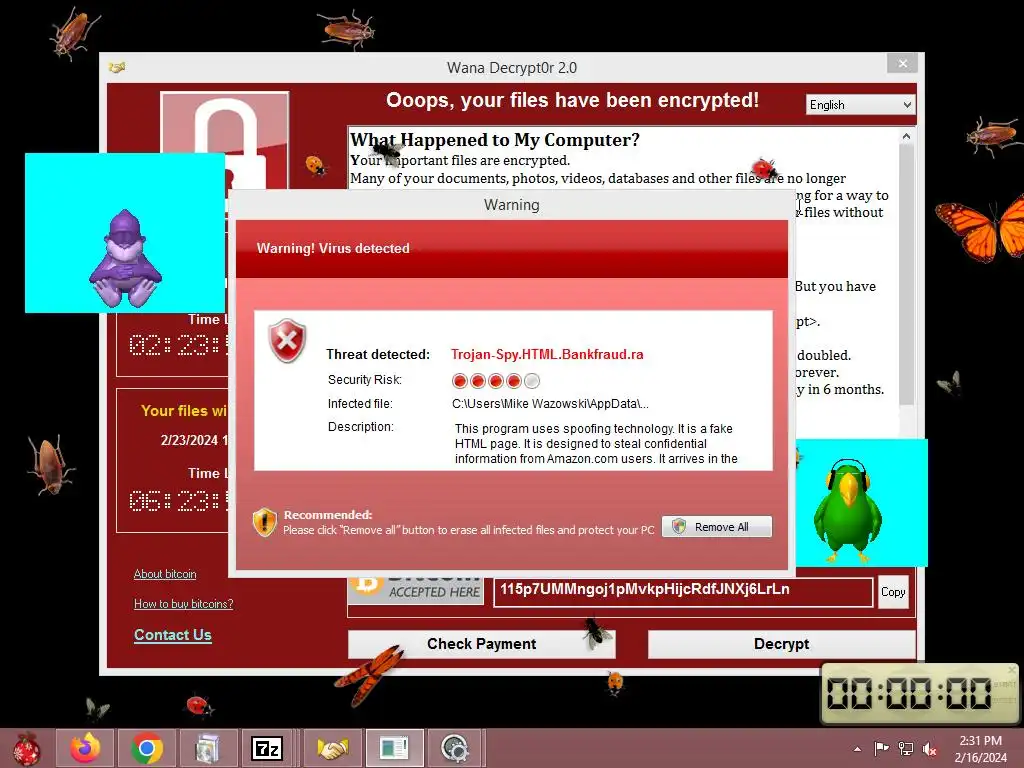This screenshot has height=768, width=1024.
Task: Click the red padlock image
Action: click(x=225, y=140)
